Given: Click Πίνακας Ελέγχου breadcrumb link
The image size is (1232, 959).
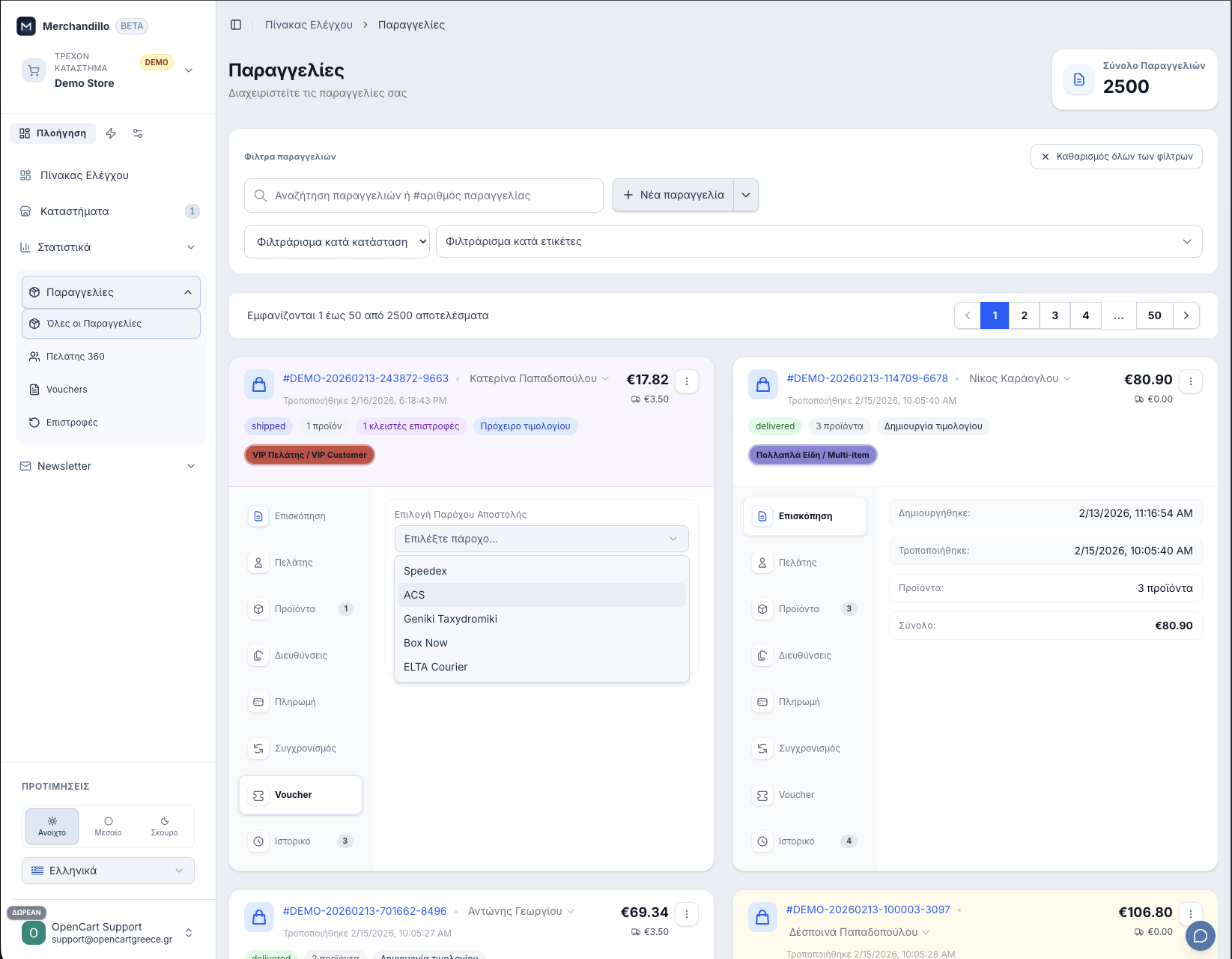Looking at the screenshot, I should pos(309,25).
